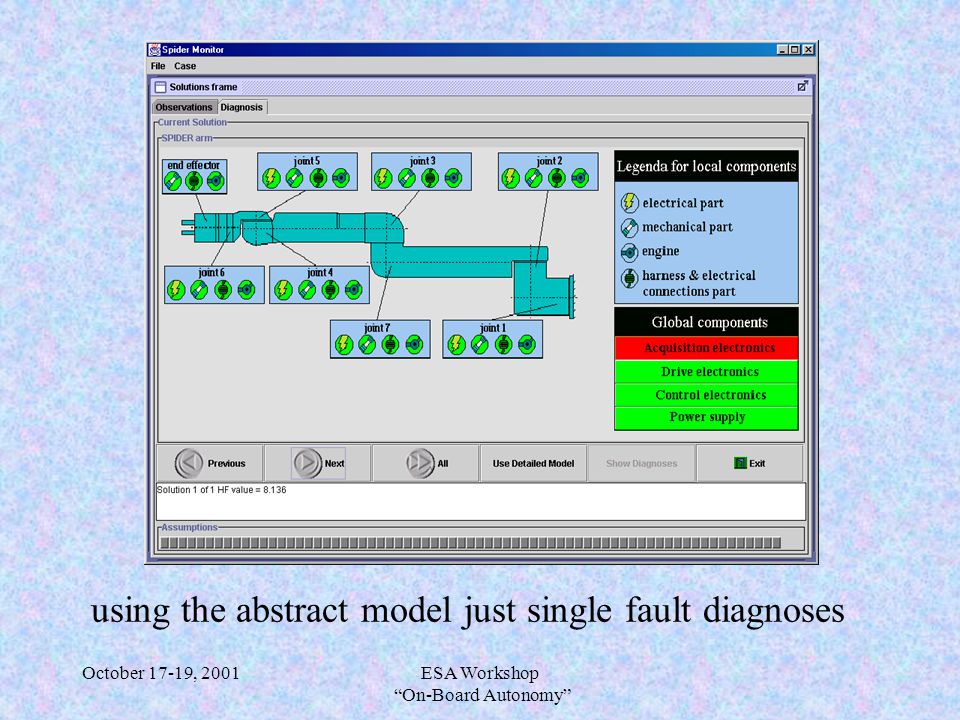Click joint 1 mechanical part icon
The image size is (960, 720).
[x=479, y=345]
